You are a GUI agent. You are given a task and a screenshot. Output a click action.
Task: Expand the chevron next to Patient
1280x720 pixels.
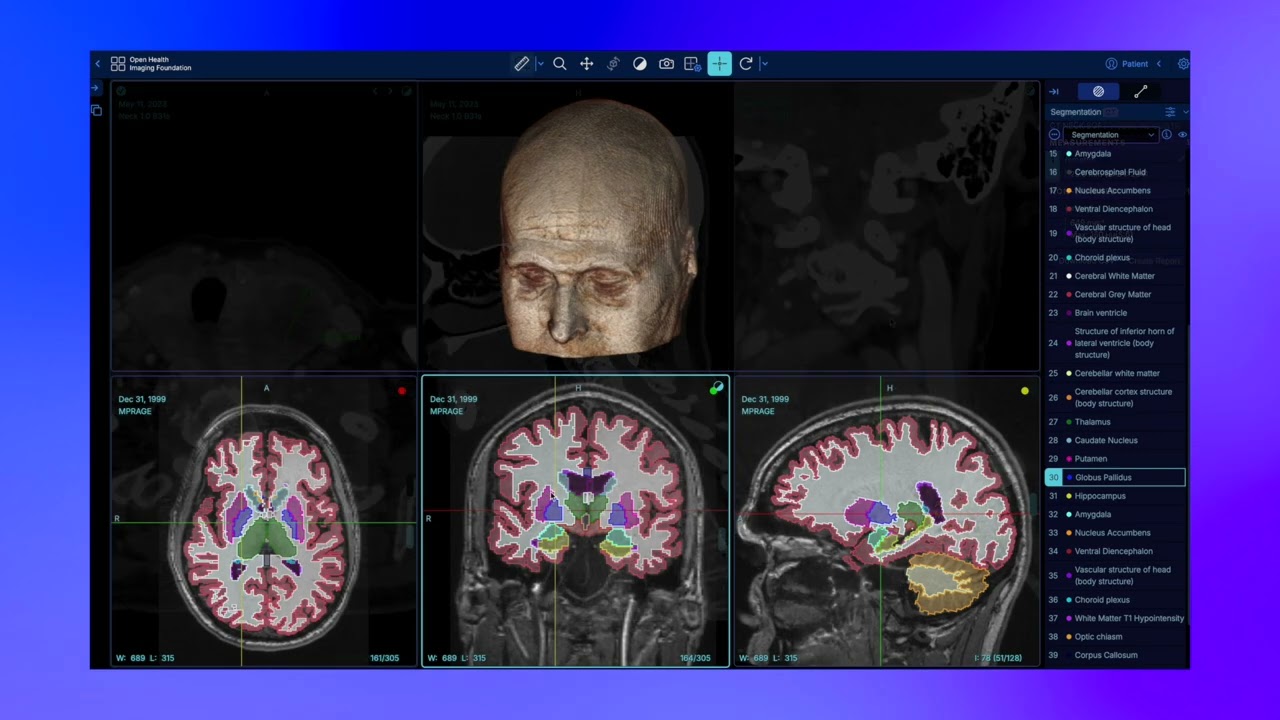(1159, 64)
